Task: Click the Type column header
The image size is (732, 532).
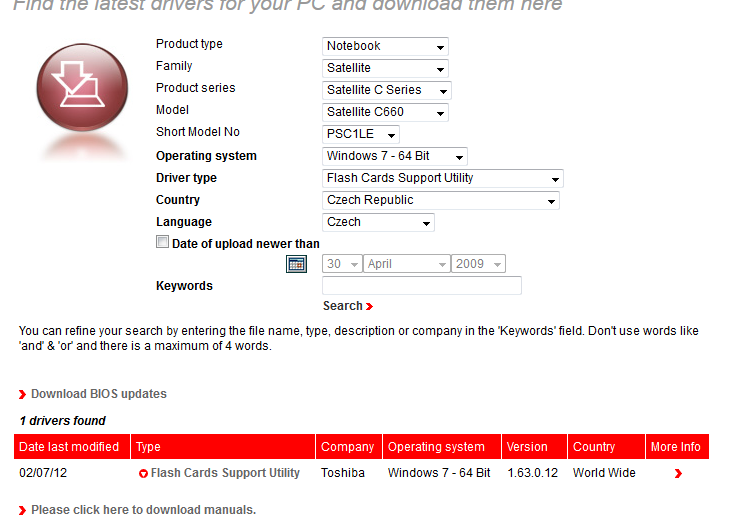Action: (223, 447)
